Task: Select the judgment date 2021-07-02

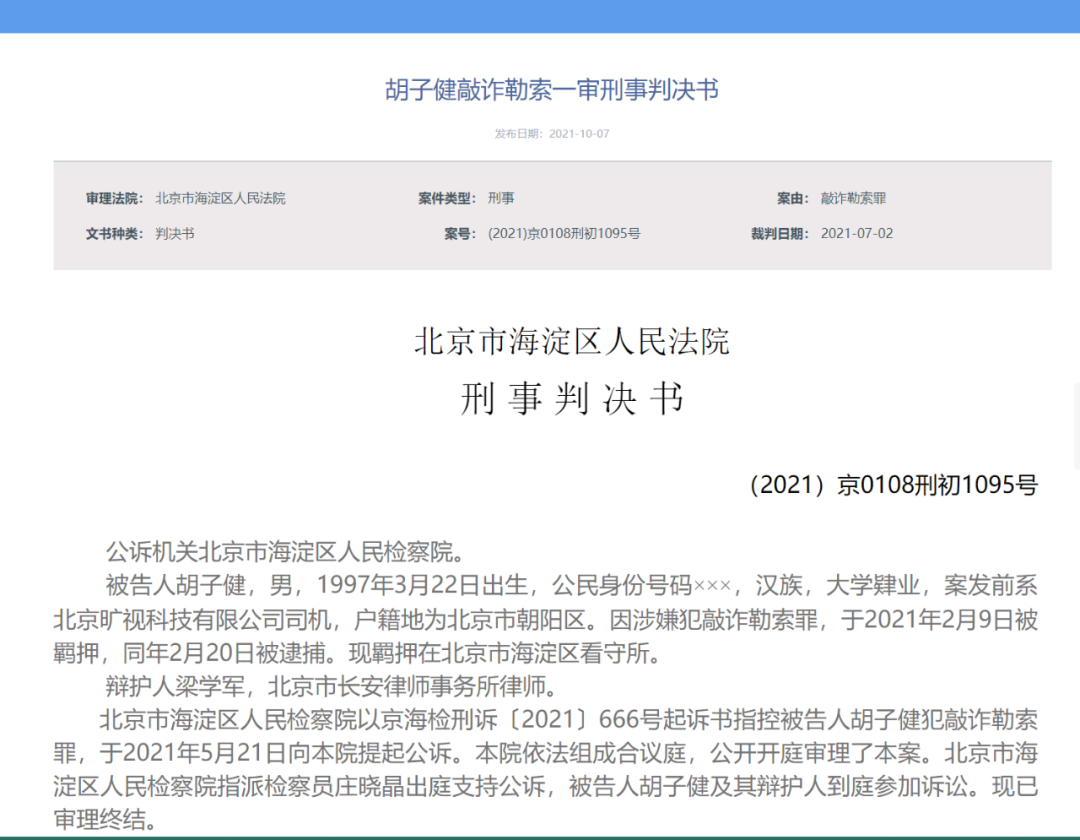Action: (857, 233)
